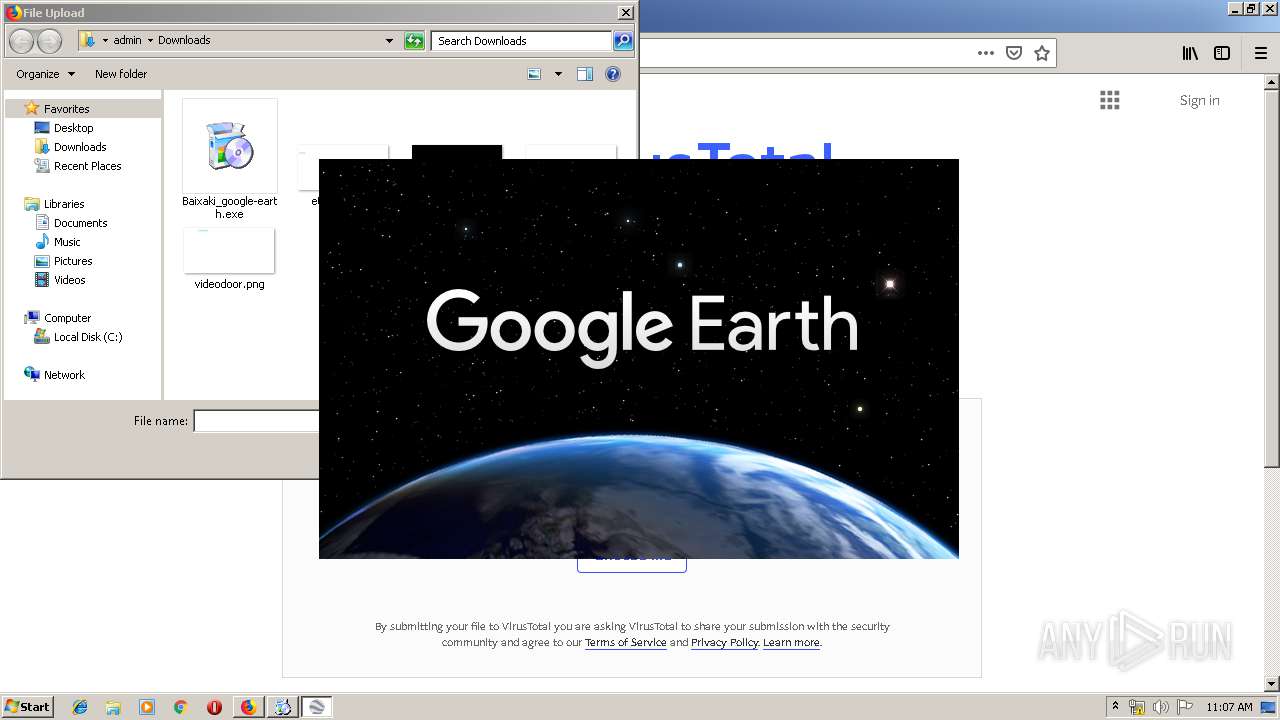Bookmark this page with the star icon
The image size is (1280, 720).
(1042, 53)
